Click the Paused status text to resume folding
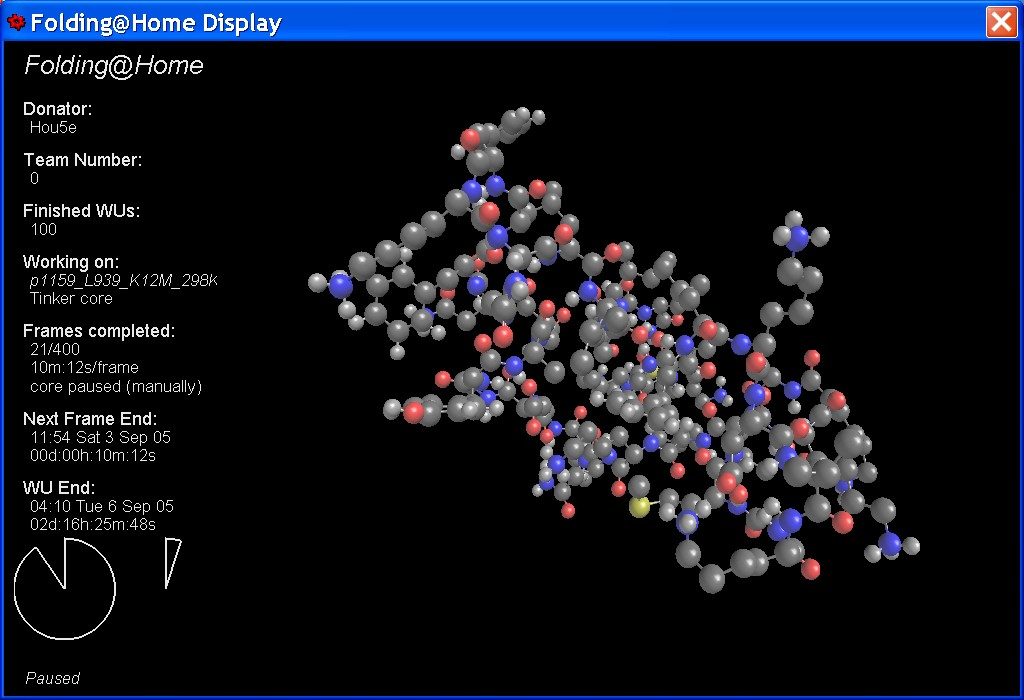Screen dimensions: 1024x700 pos(52,678)
